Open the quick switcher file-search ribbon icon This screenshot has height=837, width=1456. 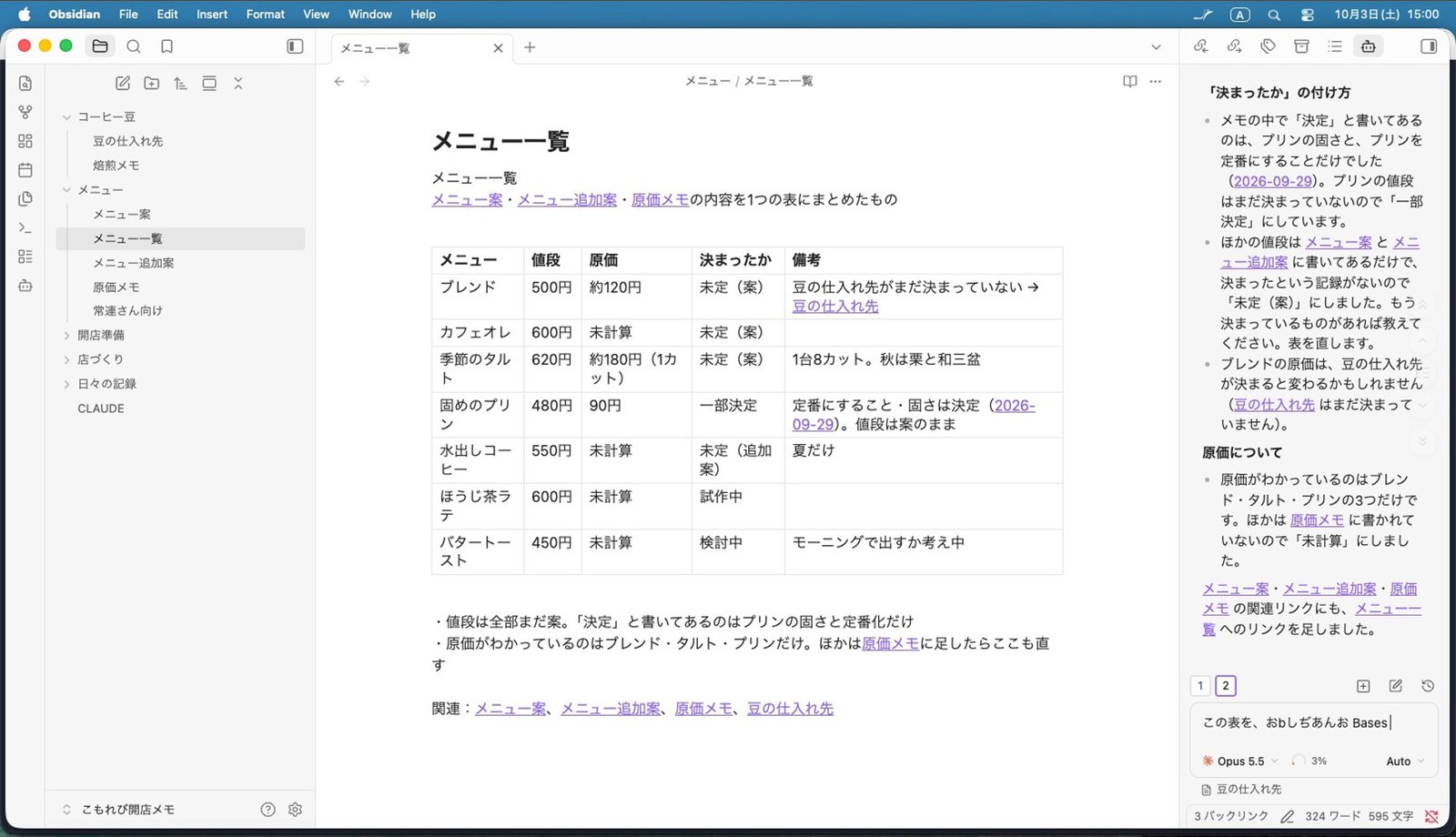[x=25, y=83]
